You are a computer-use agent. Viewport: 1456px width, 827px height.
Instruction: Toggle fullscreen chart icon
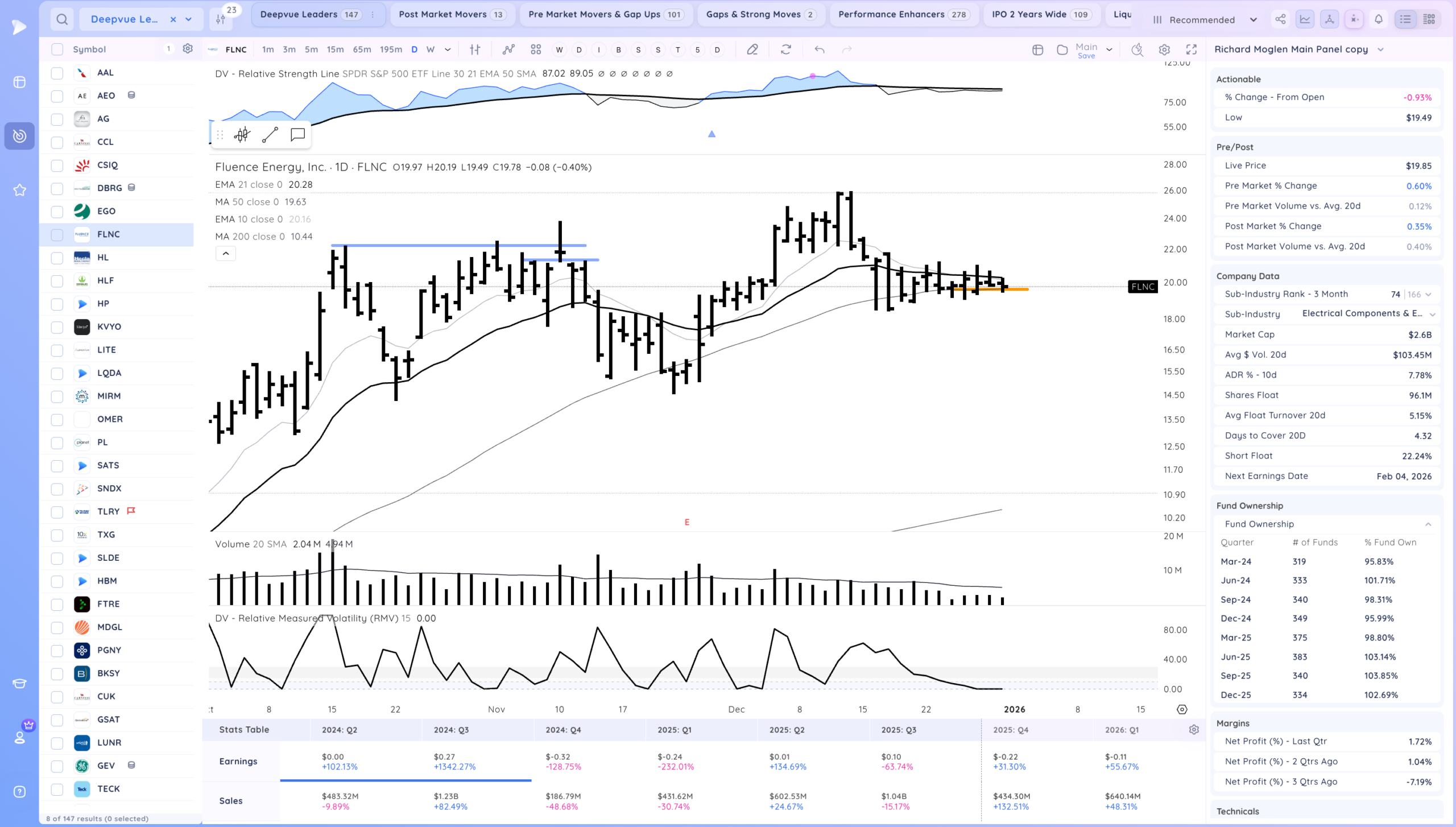pos(1192,49)
